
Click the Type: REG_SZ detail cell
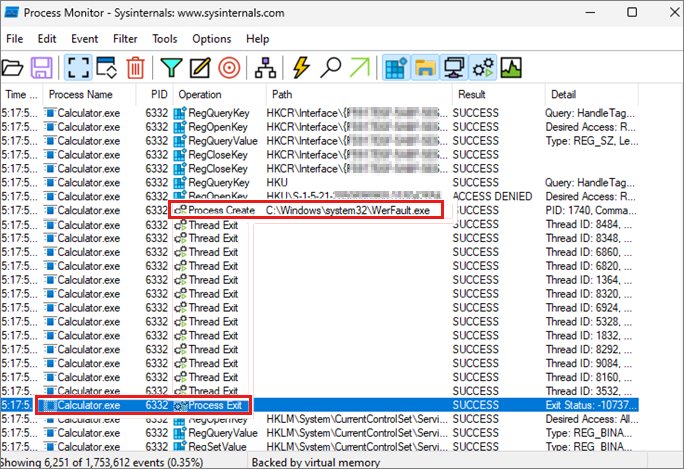pos(592,141)
